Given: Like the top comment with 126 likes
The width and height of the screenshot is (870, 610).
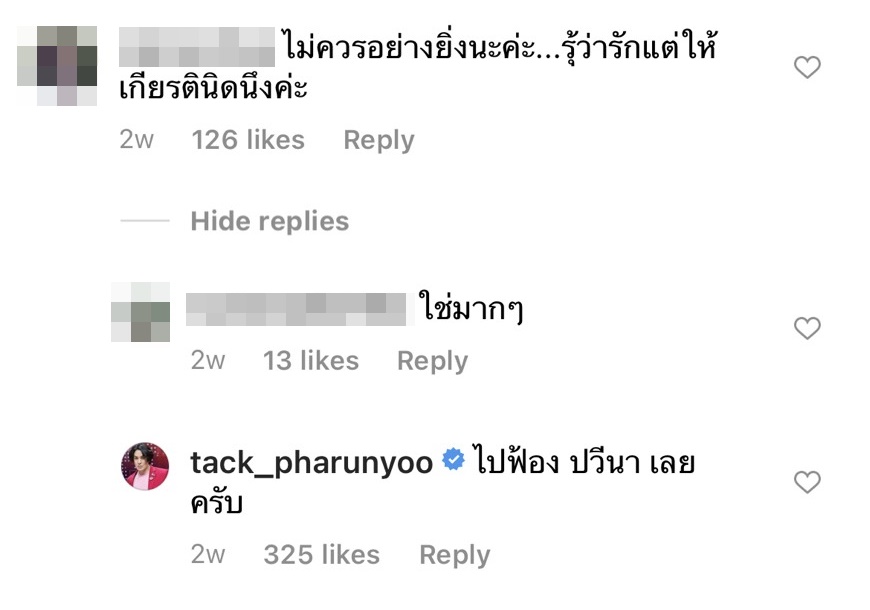Looking at the screenshot, I should 807,67.
